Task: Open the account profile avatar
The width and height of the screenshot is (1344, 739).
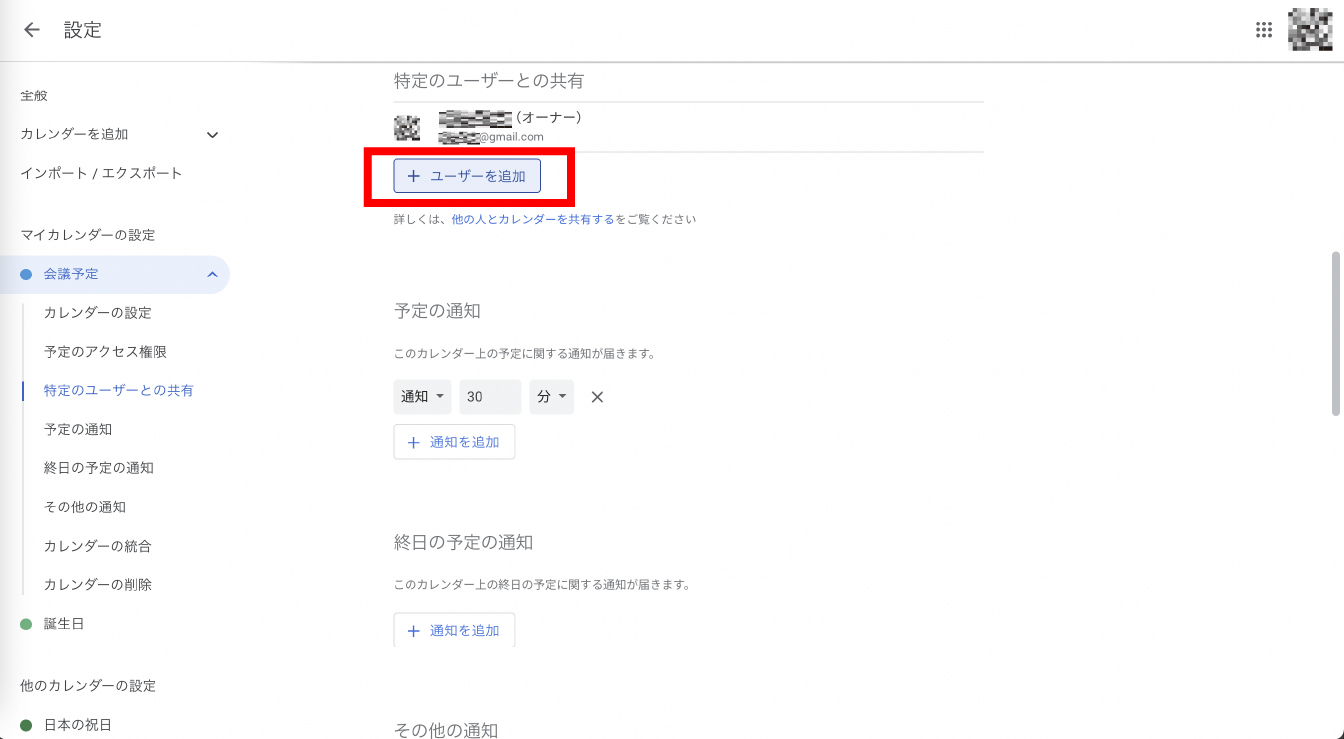Action: 1310,30
